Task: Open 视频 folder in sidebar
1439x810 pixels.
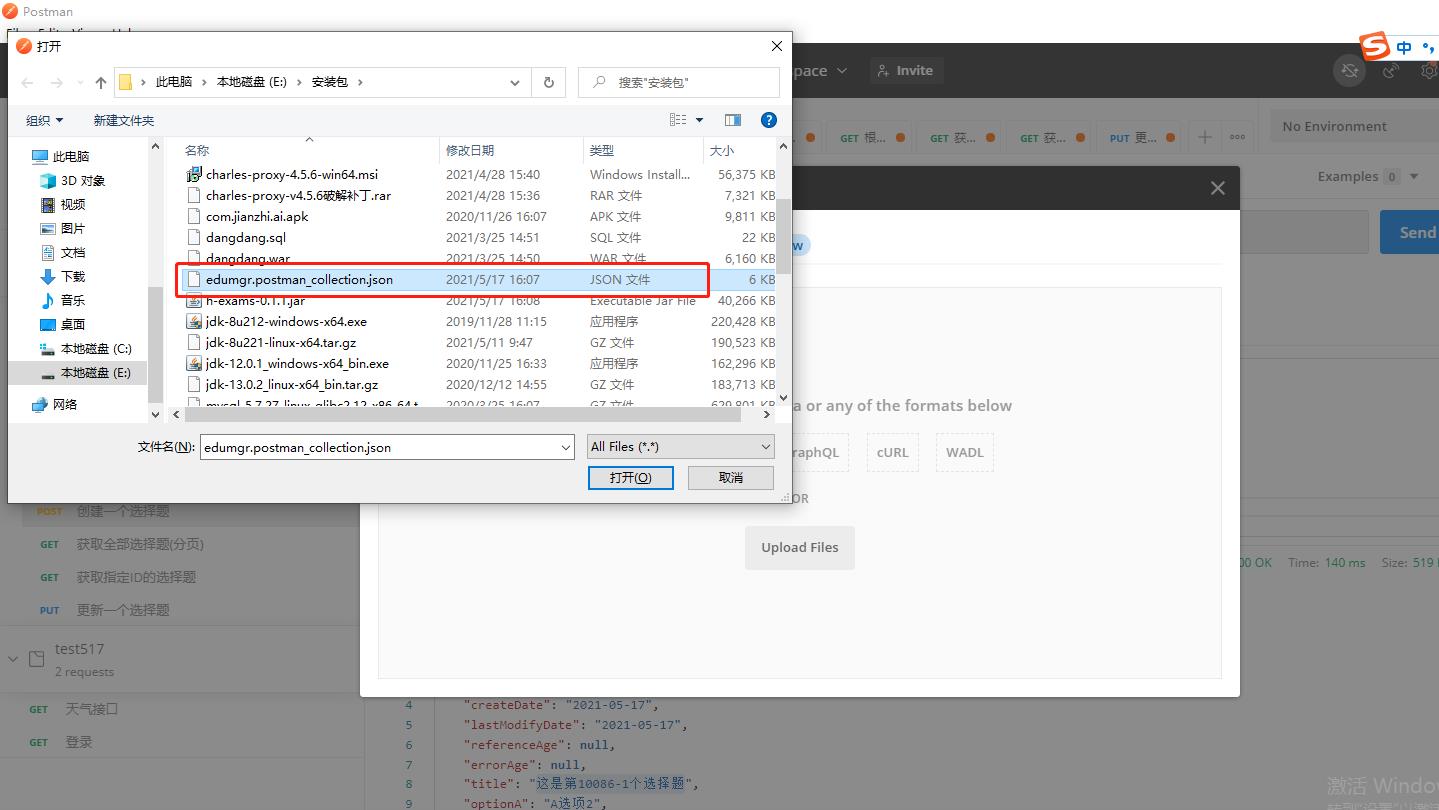Action: click(63, 204)
